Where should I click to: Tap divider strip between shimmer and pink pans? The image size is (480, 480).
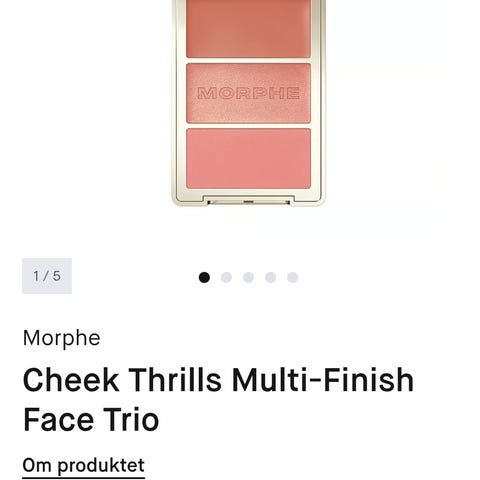click(248, 126)
